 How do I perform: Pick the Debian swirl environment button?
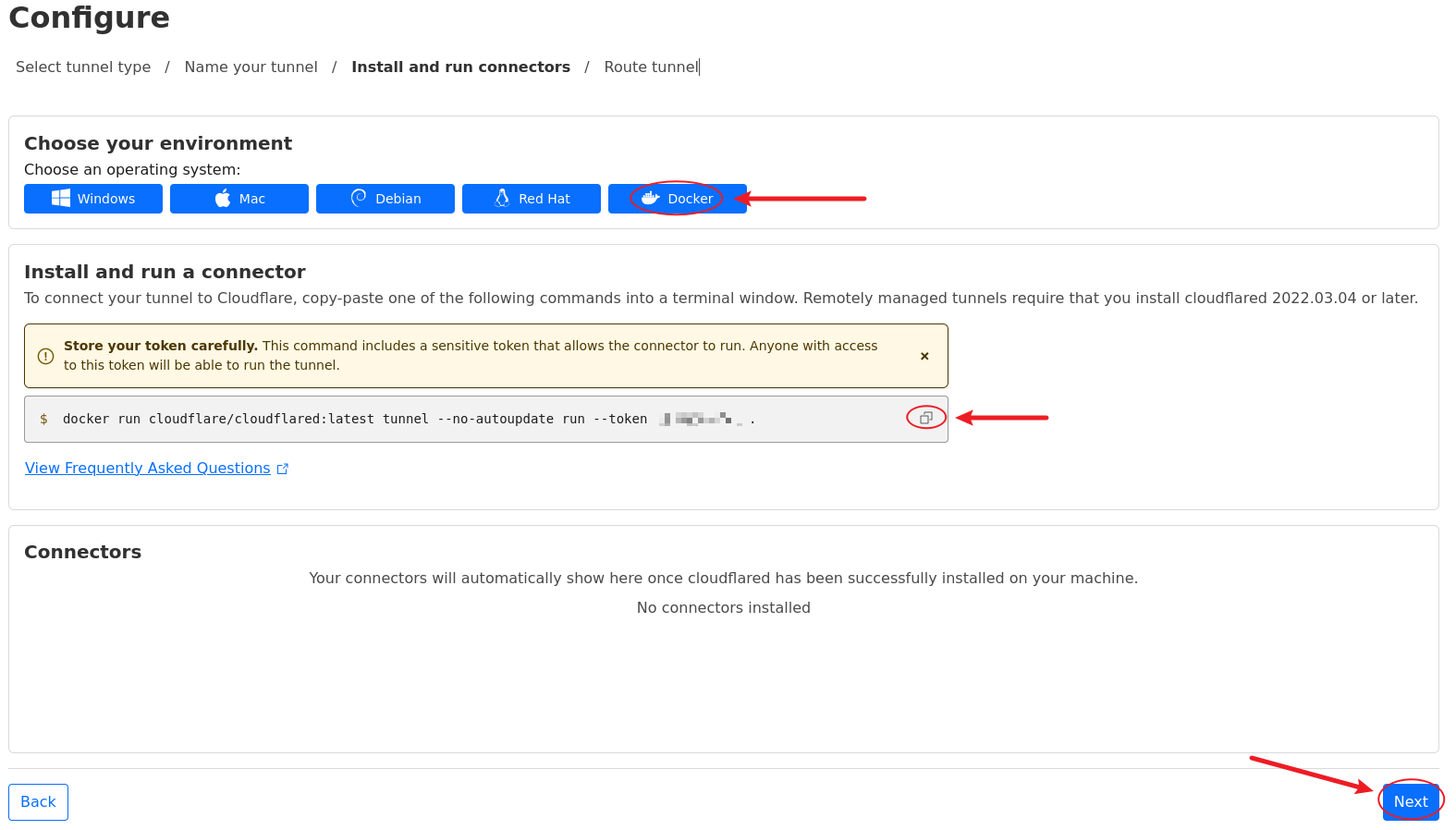pos(385,199)
